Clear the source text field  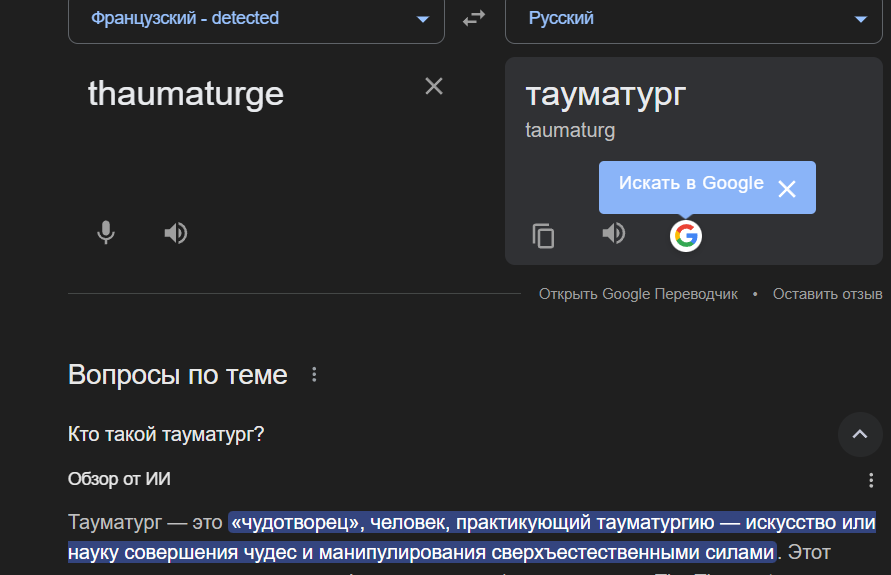point(434,87)
